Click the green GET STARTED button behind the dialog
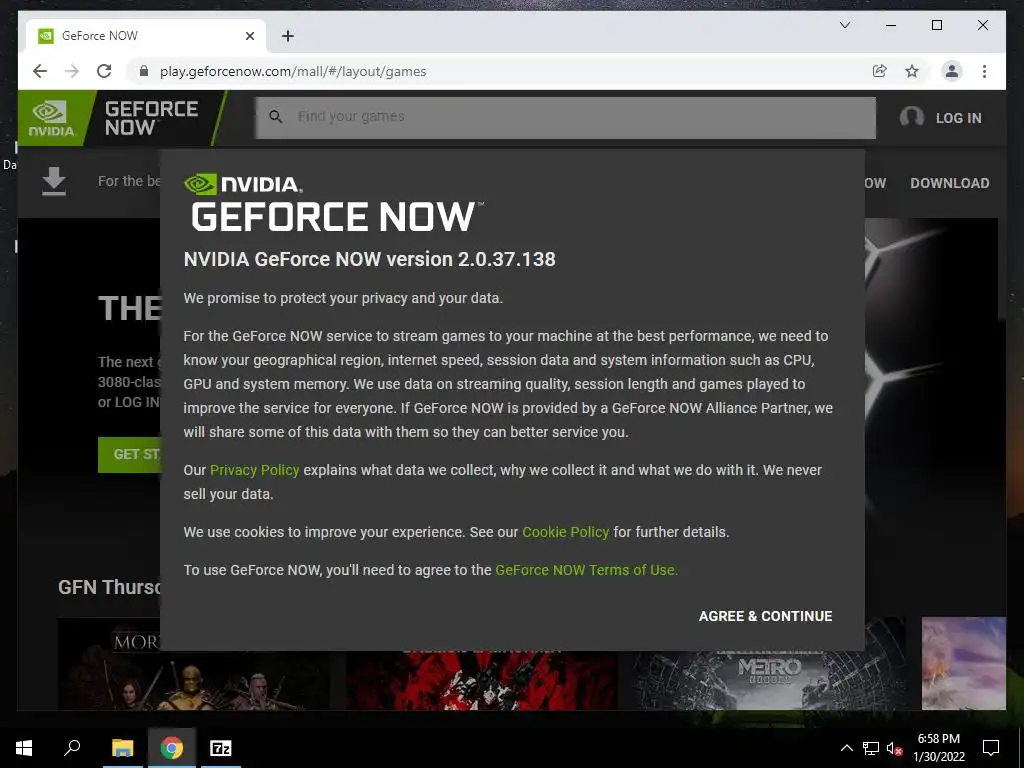 pos(129,455)
